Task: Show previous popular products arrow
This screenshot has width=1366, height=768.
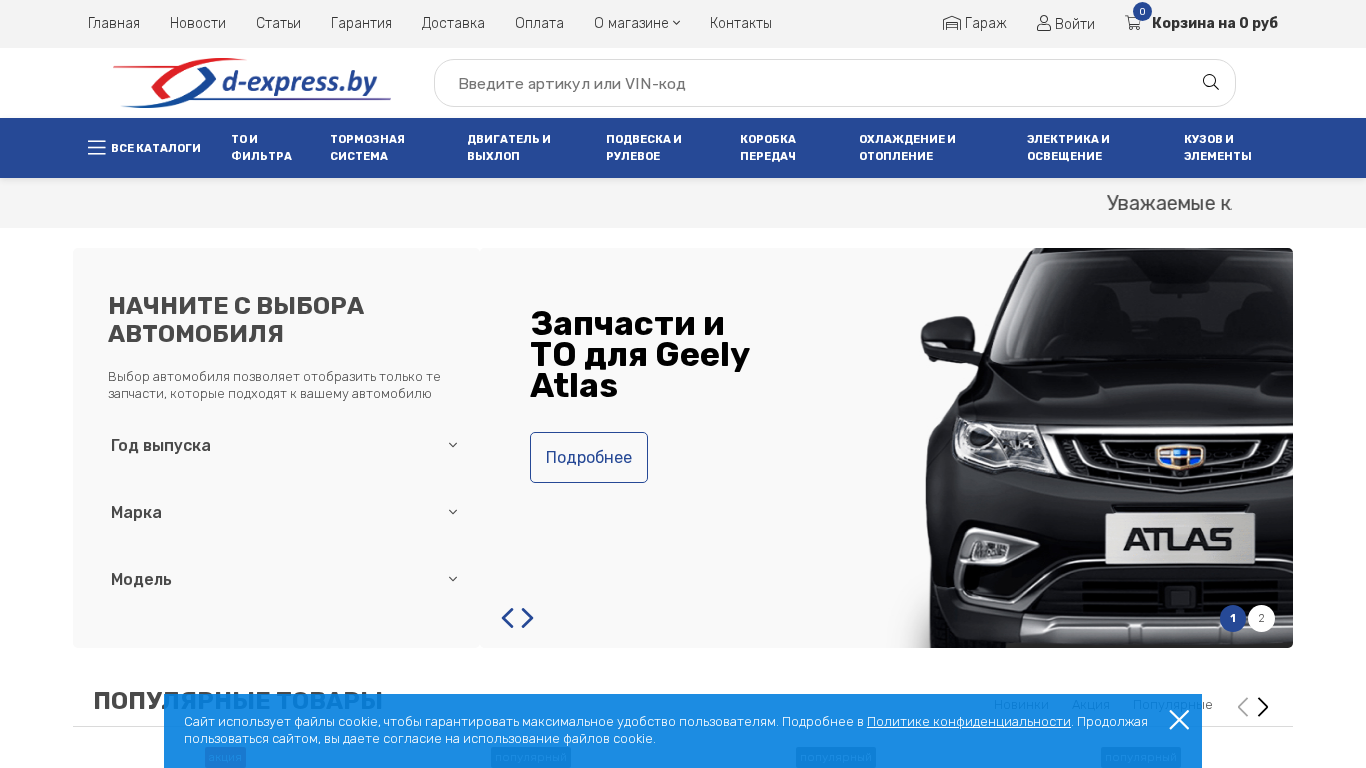Action: tap(1243, 707)
